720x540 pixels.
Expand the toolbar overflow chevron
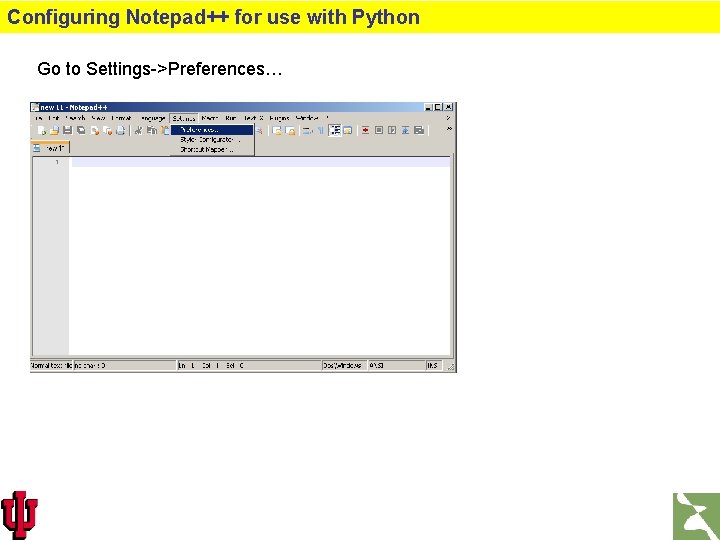[449, 129]
